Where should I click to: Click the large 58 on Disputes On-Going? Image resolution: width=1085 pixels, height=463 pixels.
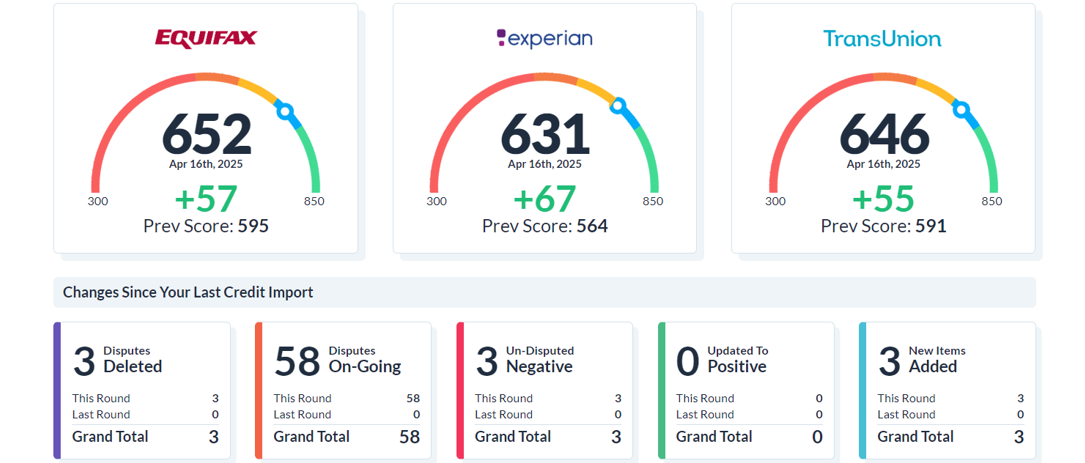pos(298,361)
